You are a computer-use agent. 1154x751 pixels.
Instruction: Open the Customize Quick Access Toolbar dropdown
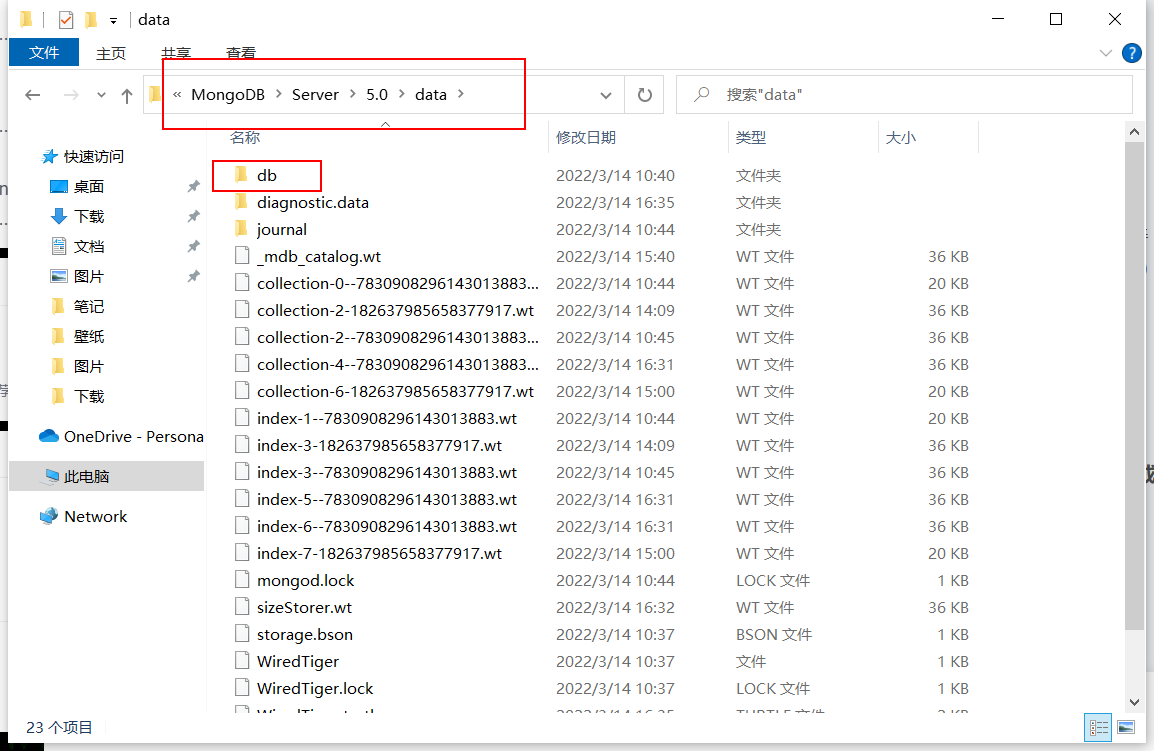(113, 21)
